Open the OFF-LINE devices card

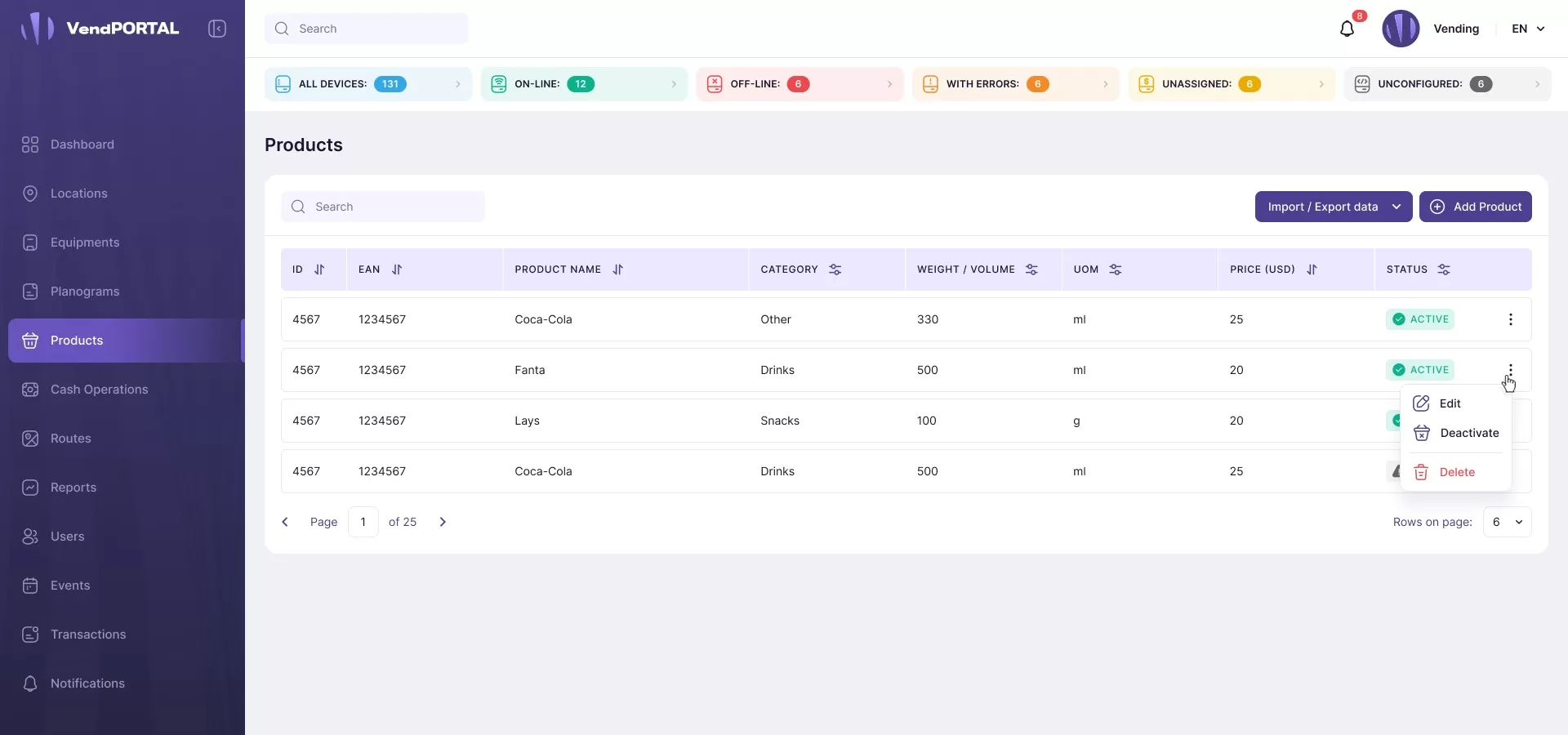tap(800, 84)
